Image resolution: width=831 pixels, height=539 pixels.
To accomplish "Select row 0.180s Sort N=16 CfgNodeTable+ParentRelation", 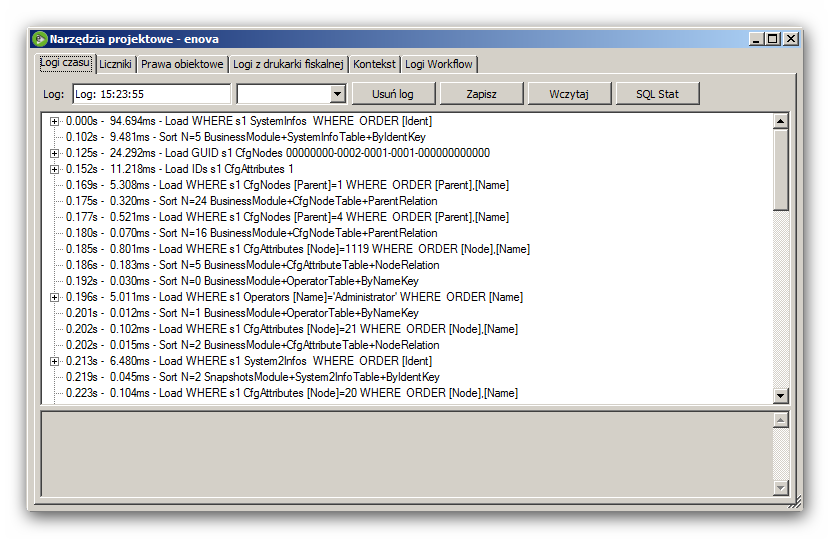I will pyautogui.click(x=252, y=233).
